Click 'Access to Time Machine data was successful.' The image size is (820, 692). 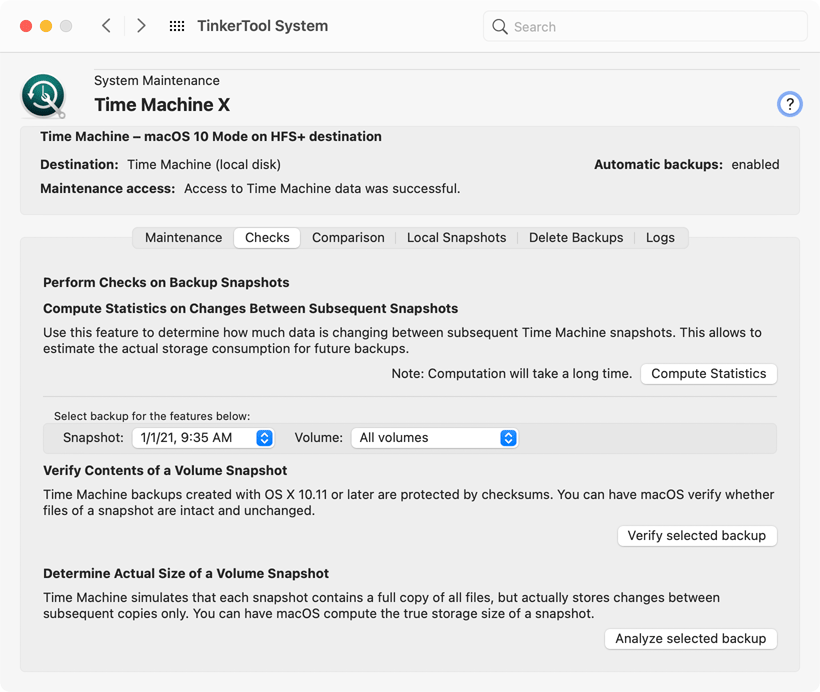322,188
